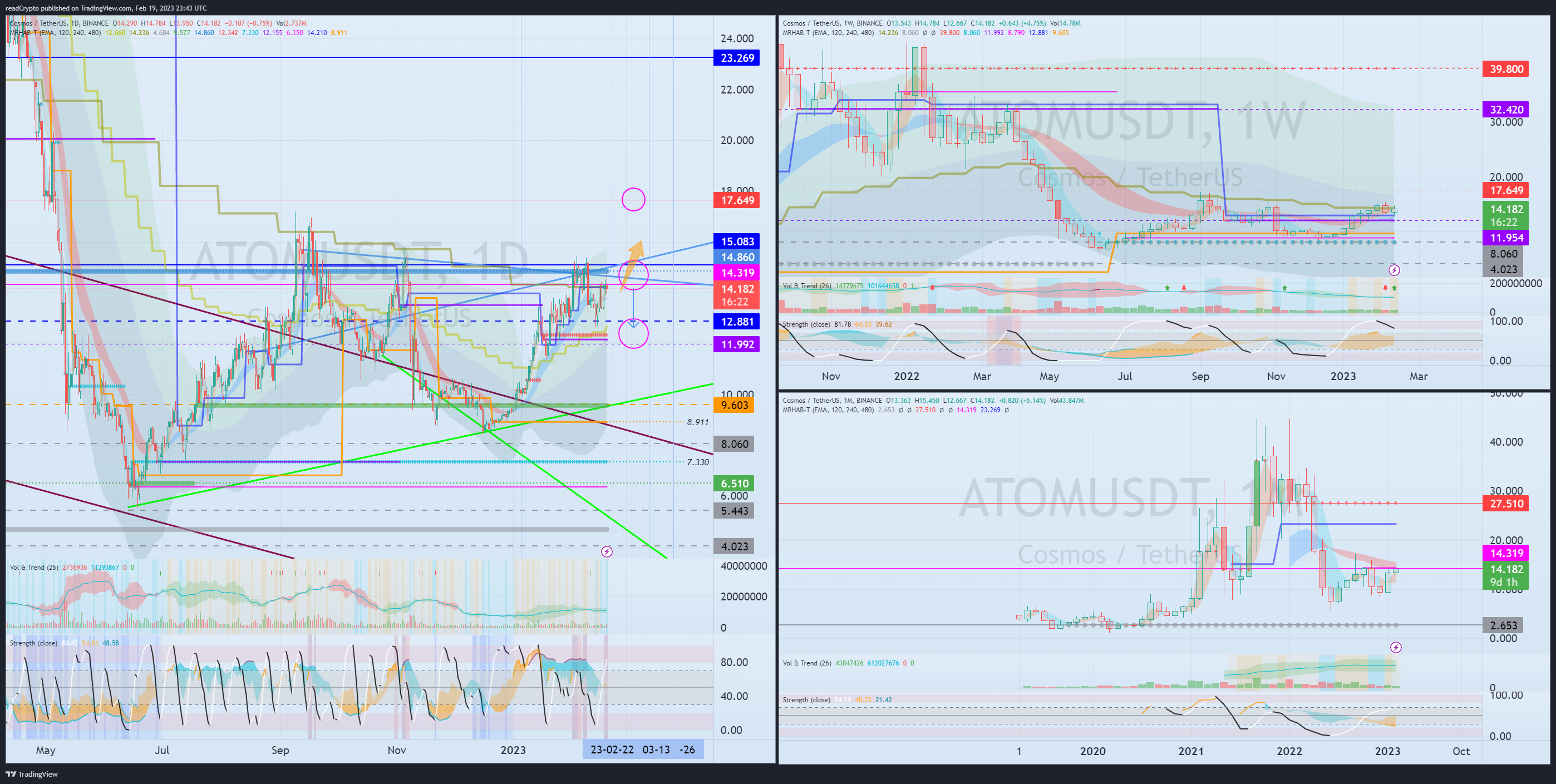
Task: Select the blue down arrow drawing on daily chart
Action: click(633, 308)
